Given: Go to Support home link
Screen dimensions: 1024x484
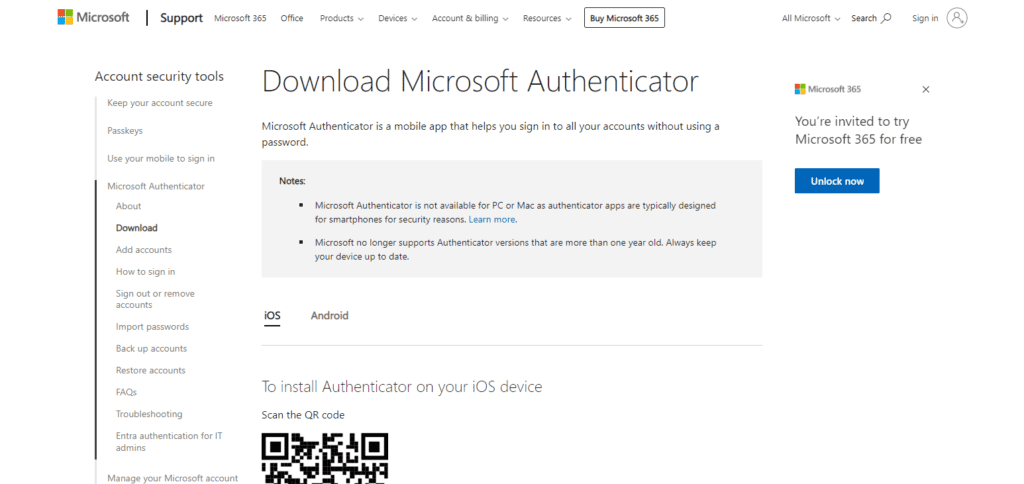Looking at the screenshot, I should pos(182,18).
